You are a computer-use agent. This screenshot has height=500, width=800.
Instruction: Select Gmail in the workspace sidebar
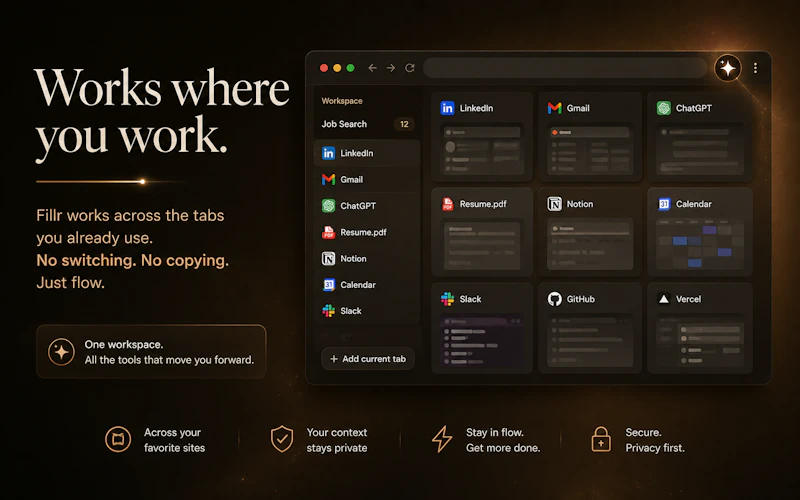[x=367, y=180]
